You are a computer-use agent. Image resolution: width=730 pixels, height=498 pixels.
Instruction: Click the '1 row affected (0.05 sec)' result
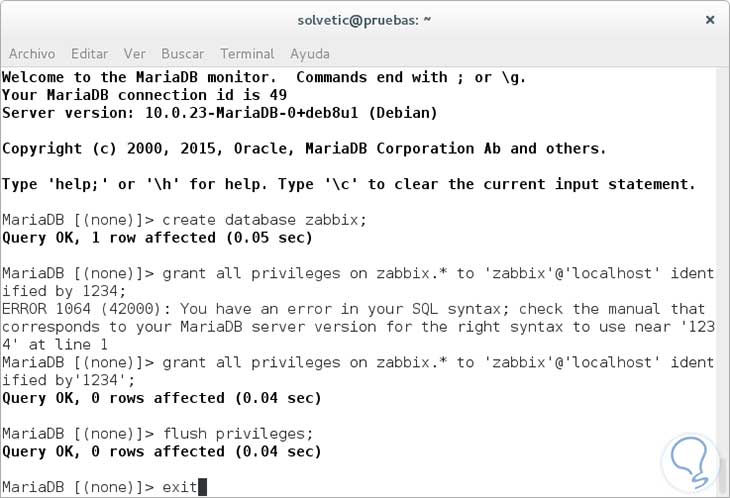[158, 238]
